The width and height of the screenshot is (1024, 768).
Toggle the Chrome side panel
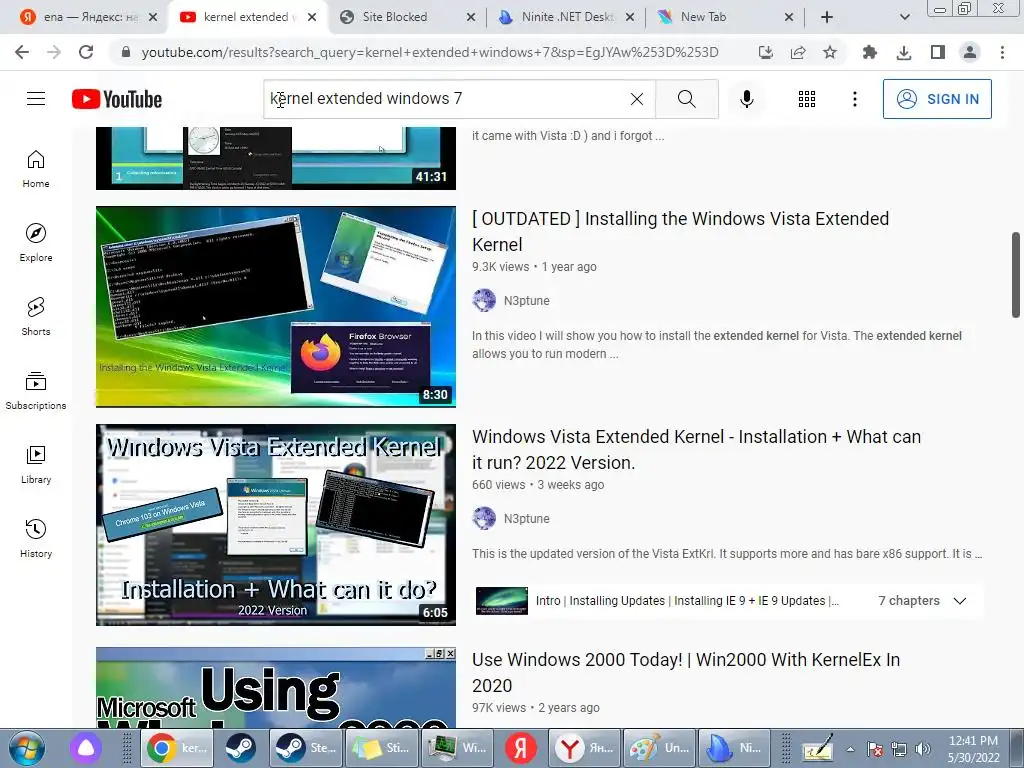pyautogui.click(x=937, y=52)
